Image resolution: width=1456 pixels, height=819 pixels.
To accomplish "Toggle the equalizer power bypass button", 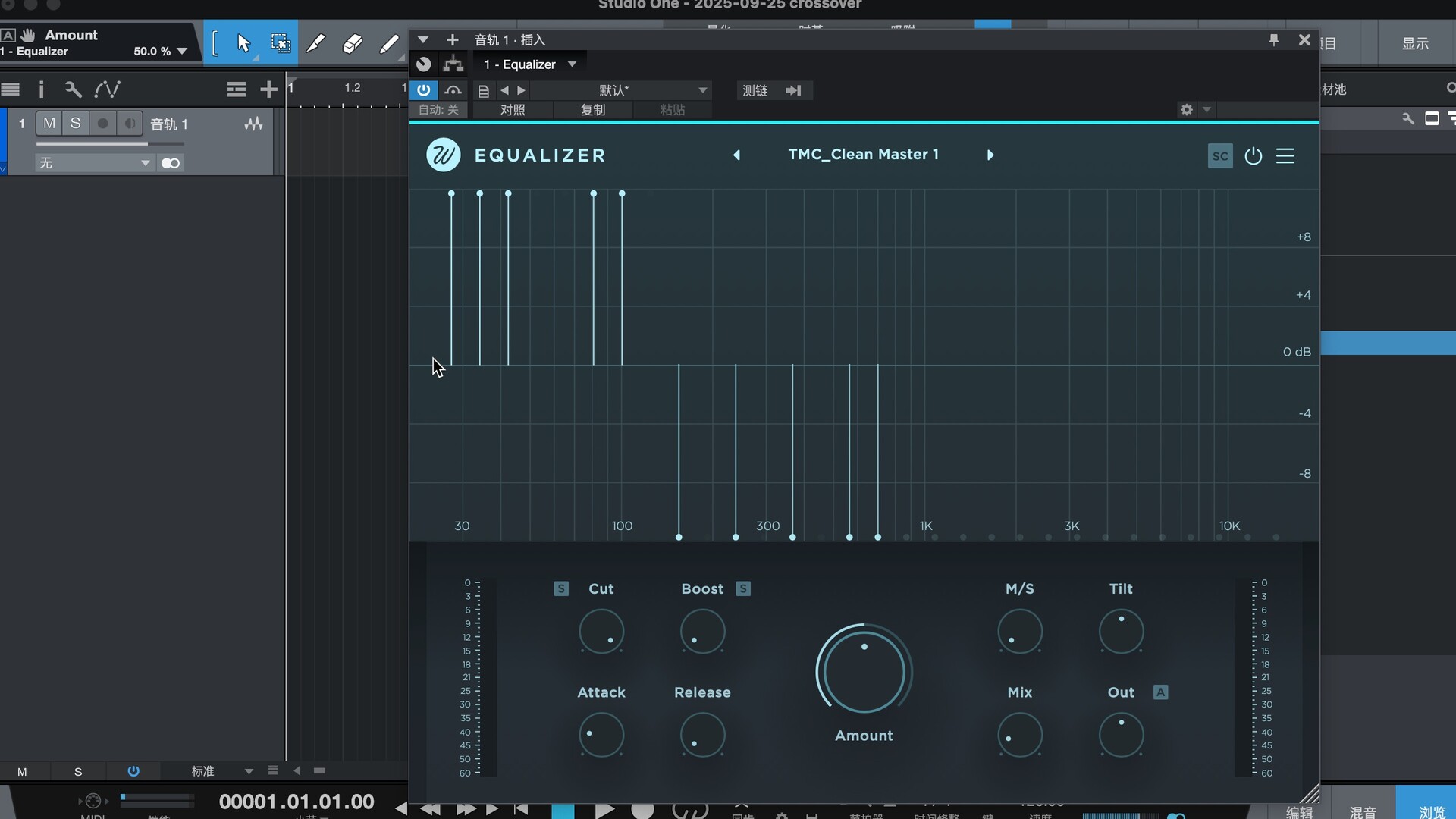I will (x=1253, y=155).
